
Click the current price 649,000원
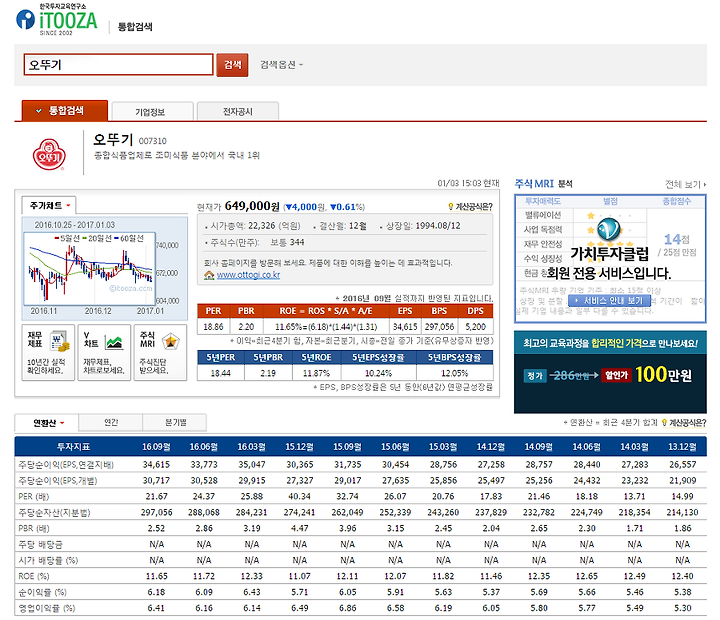[252, 206]
